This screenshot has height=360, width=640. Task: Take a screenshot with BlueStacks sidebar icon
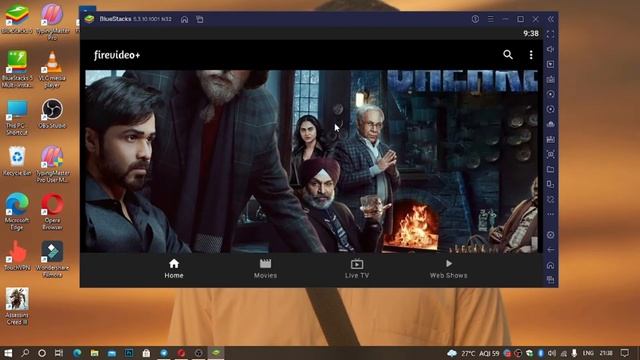550,154
